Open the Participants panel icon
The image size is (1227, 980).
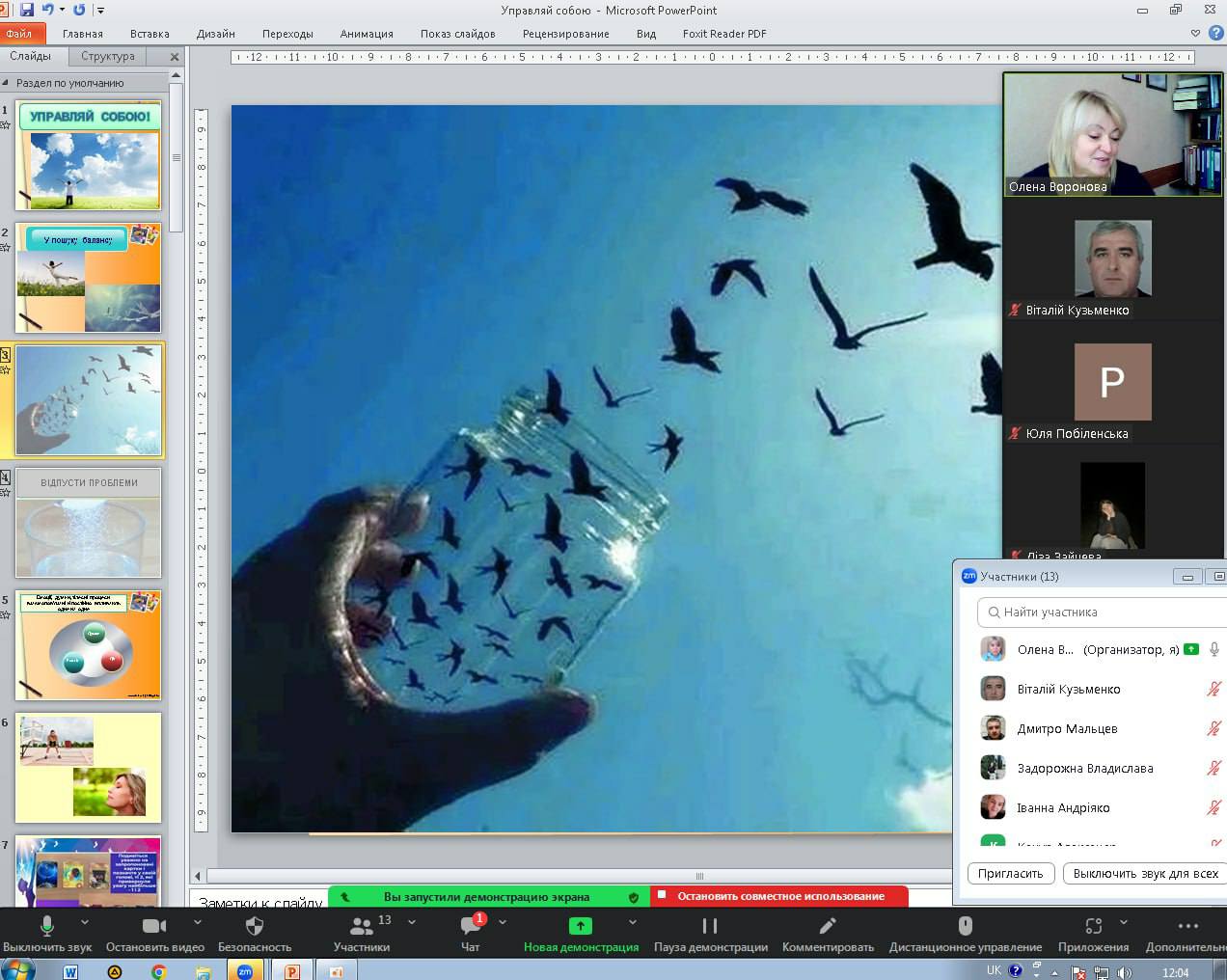tap(362, 927)
